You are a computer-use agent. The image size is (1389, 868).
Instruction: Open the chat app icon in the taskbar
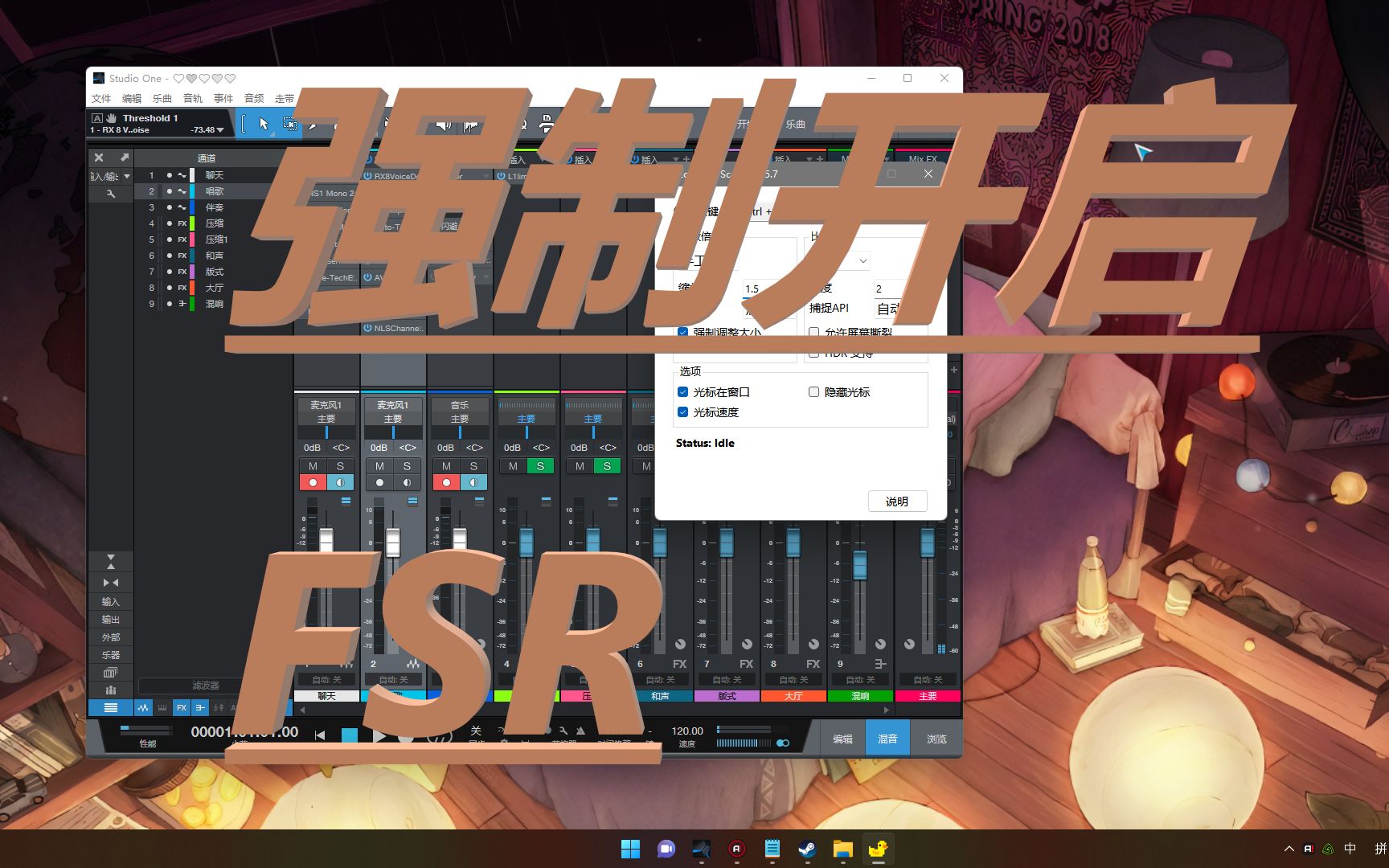[x=666, y=849]
